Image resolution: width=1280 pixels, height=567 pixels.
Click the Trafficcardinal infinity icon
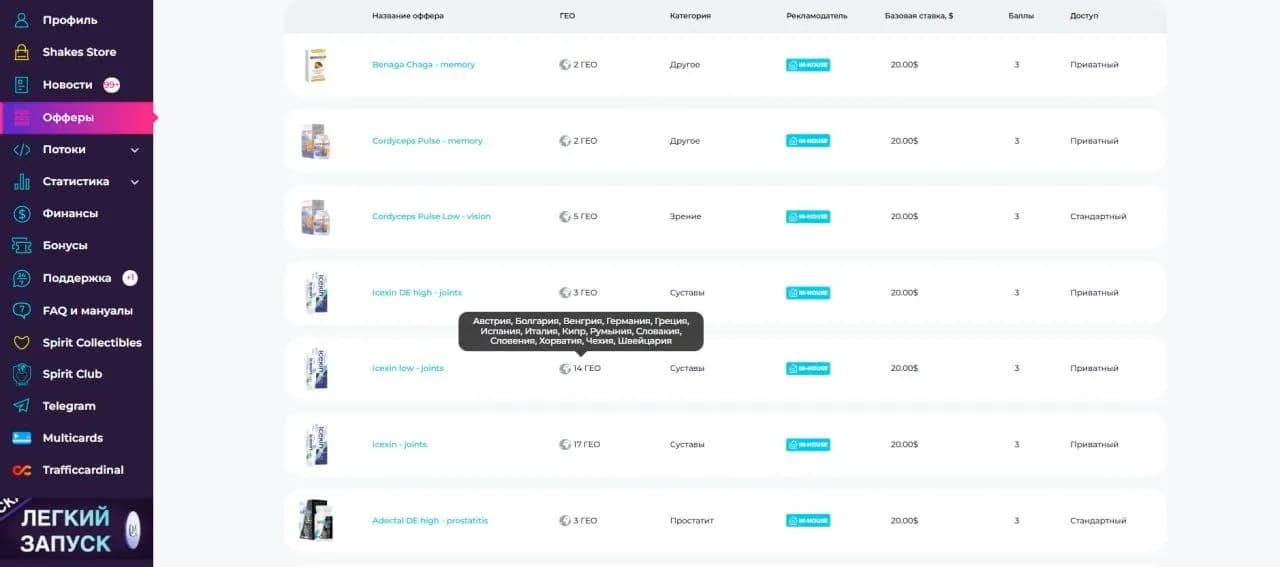(x=21, y=470)
